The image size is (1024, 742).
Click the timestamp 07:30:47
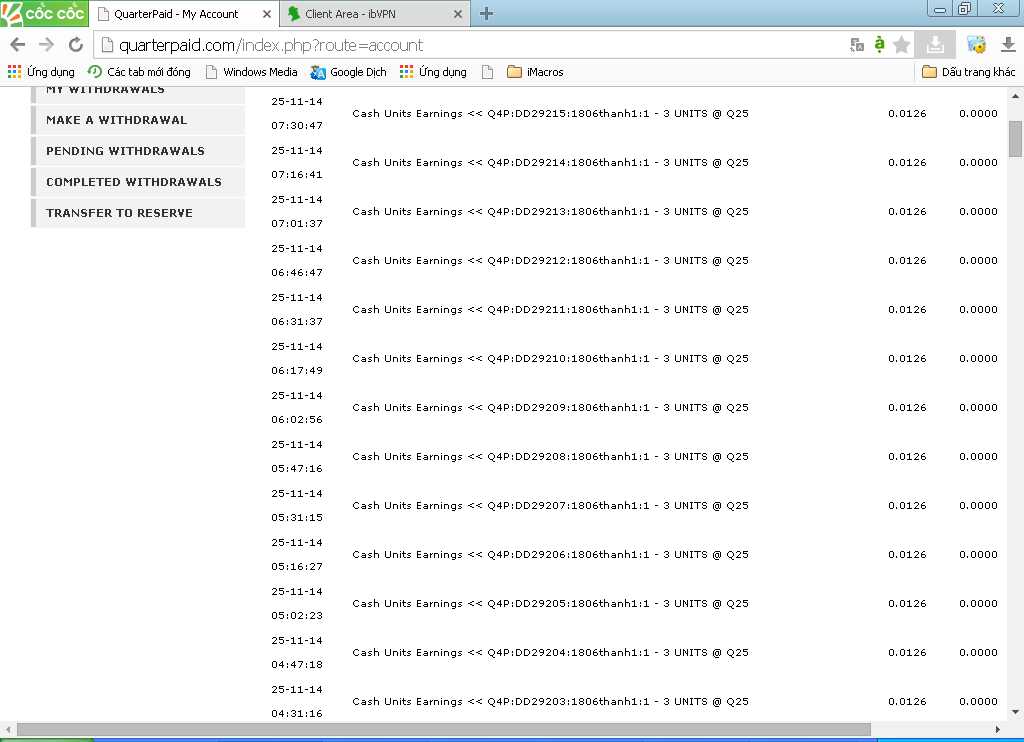tap(297, 125)
